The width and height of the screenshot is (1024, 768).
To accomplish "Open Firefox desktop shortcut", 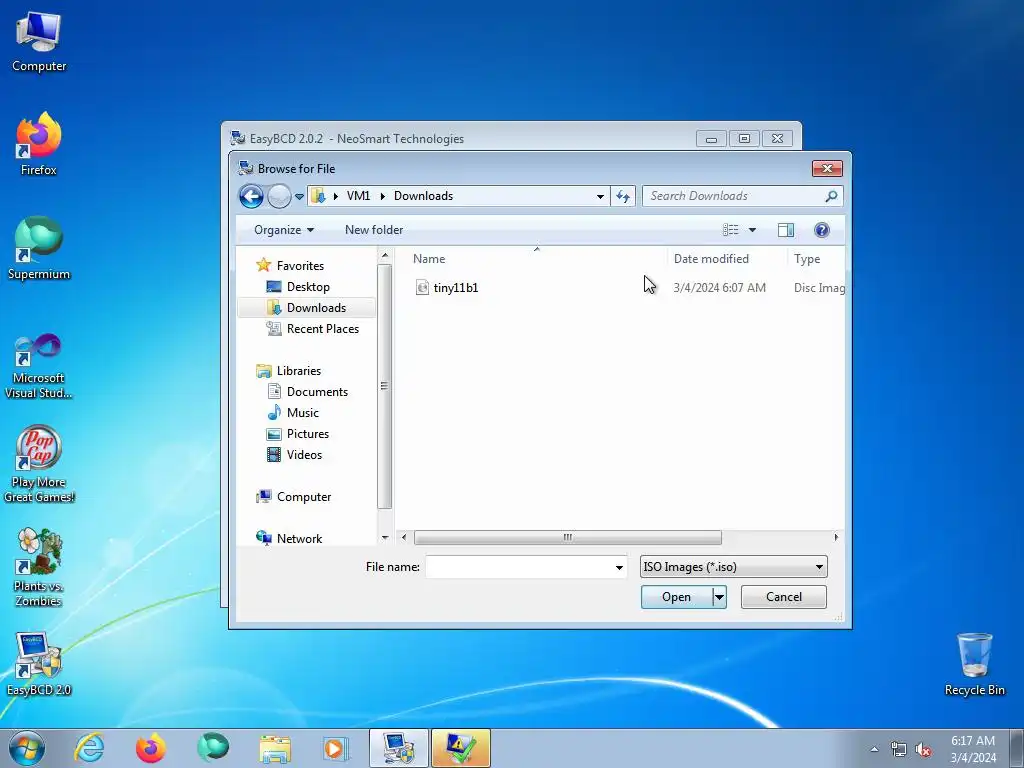I will 39,144.
